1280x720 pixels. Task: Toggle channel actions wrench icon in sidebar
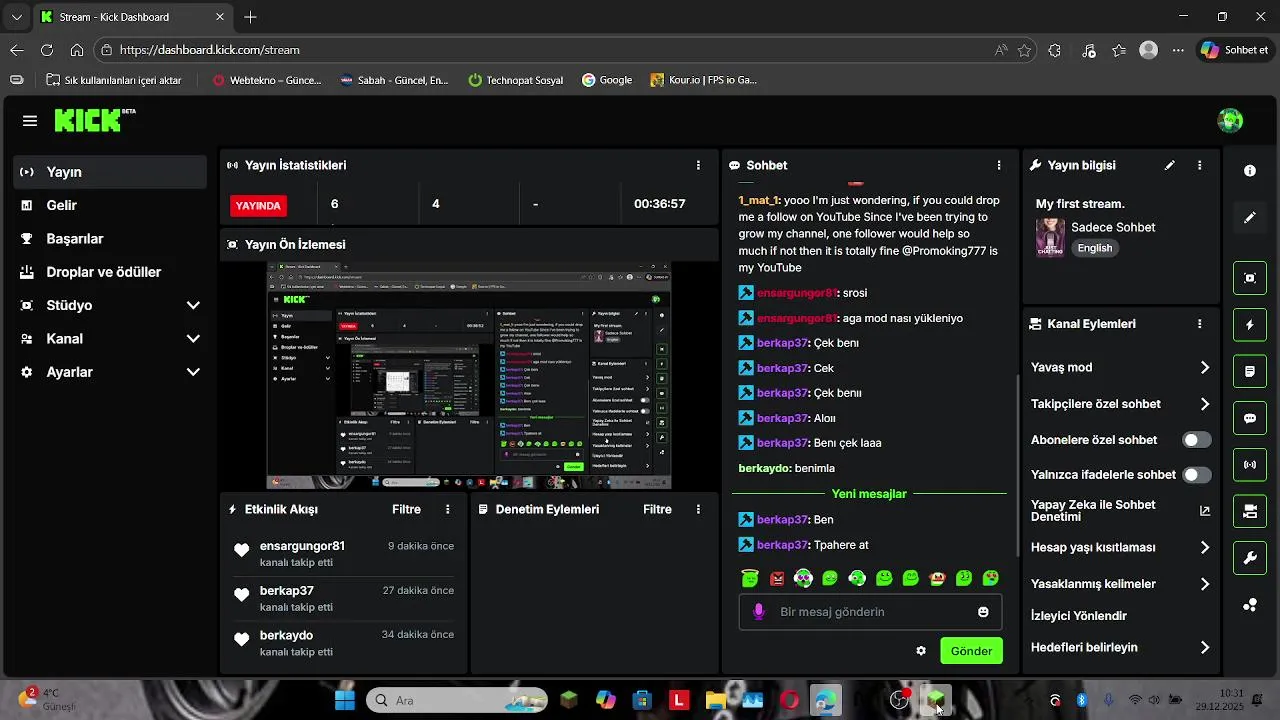point(1250,558)
